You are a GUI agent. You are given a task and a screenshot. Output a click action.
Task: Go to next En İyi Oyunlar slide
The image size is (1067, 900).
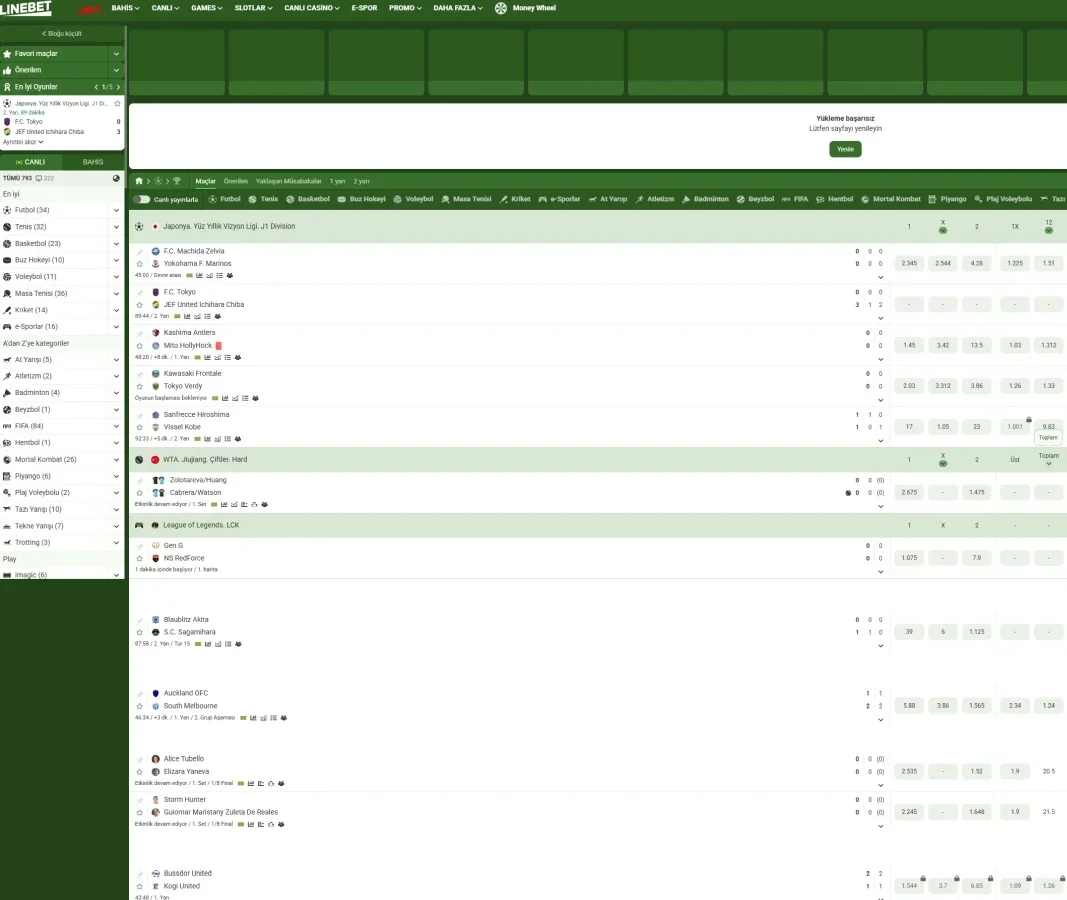pos(118,87)
